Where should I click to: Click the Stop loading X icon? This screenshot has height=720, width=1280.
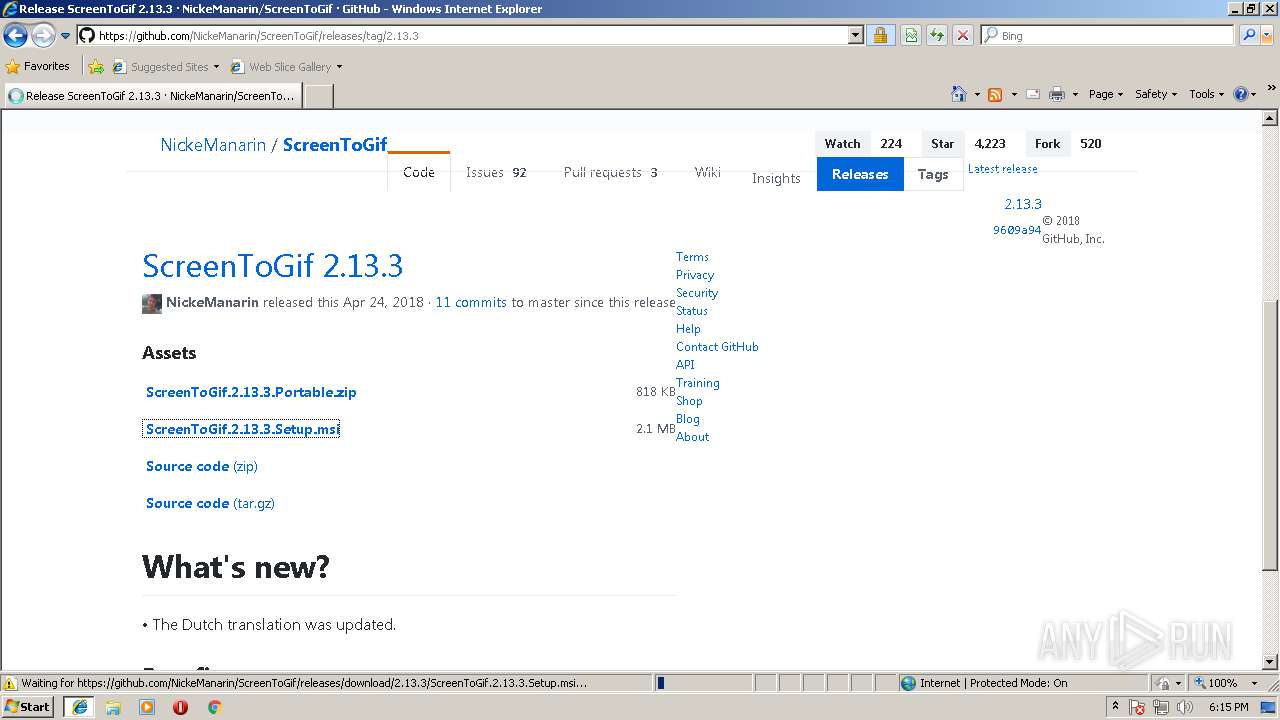[962, 35]
